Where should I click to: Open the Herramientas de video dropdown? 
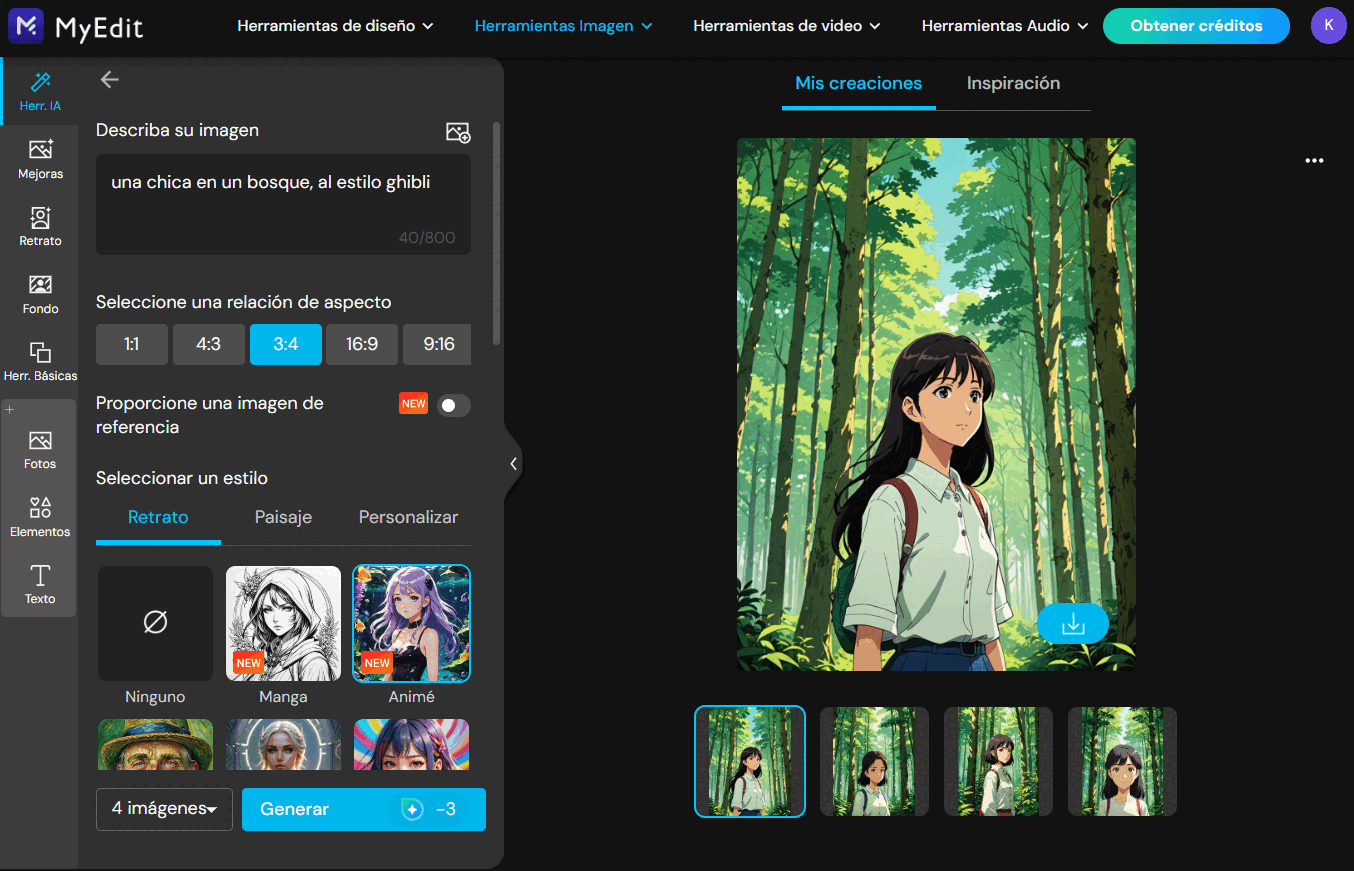coord(786,26)
